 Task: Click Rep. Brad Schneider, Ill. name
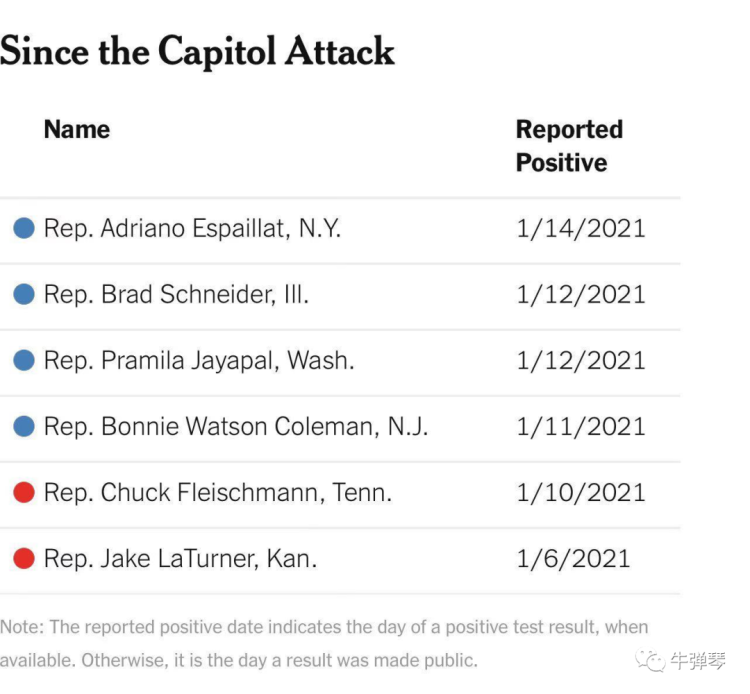(176, 294)
